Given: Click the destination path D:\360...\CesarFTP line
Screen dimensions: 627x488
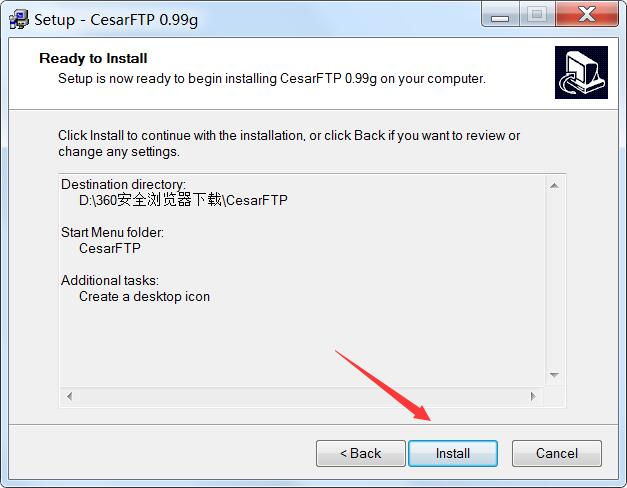Looking at the screenshot, I should pyautogui.click(x=183, y=200).
